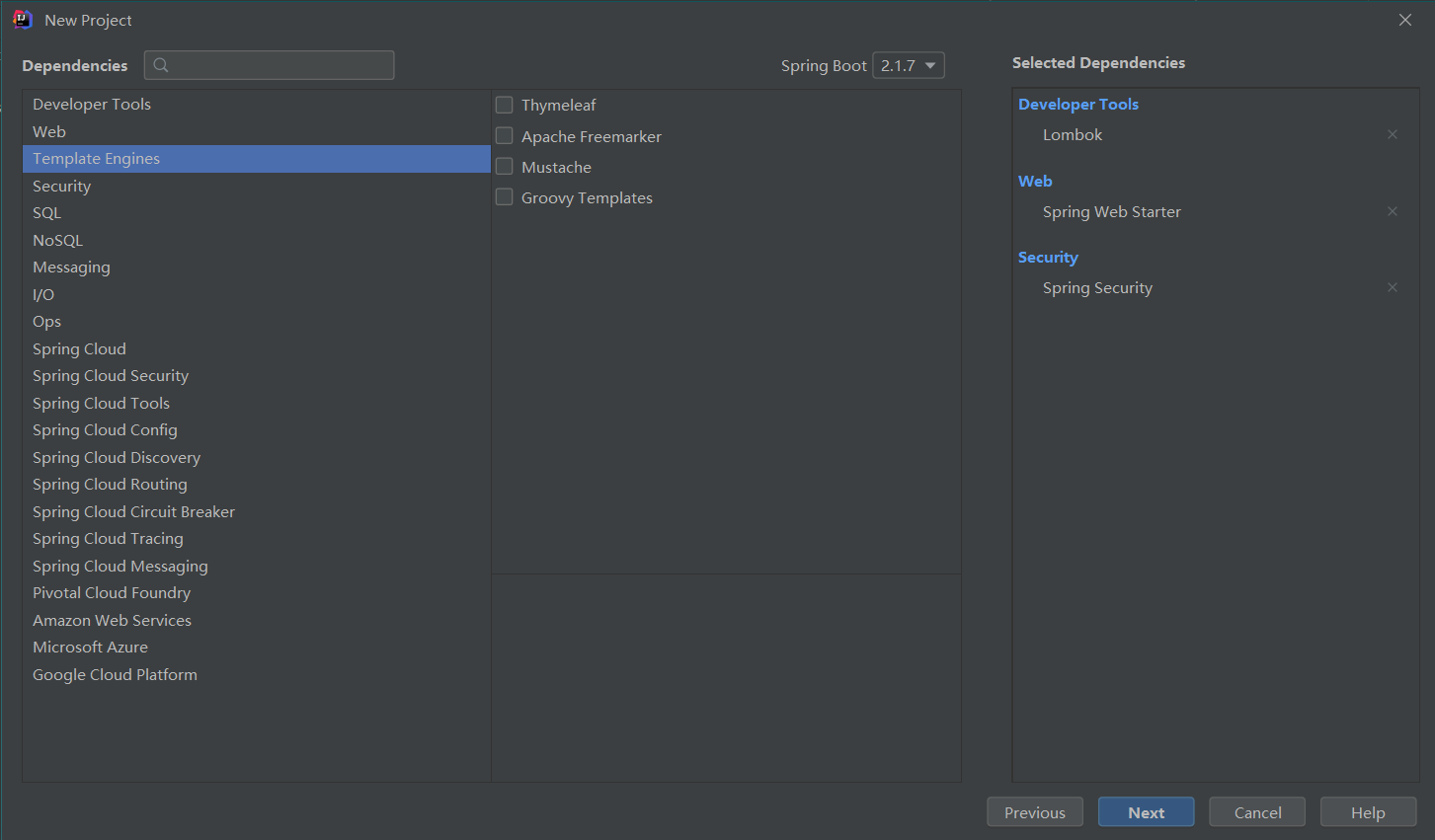
Task: Click the blue Security group header
Action: 1048,257
